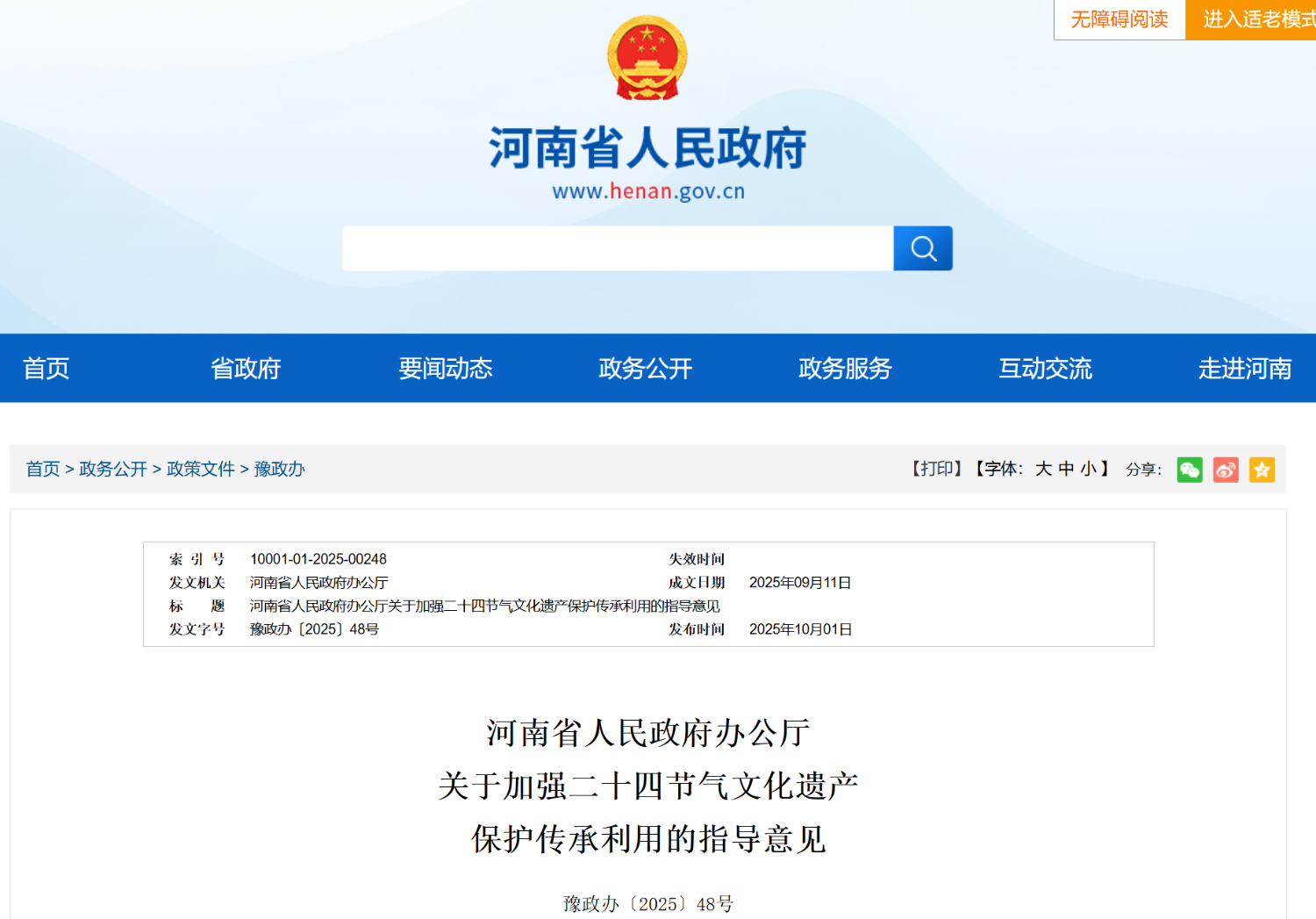Share the page via WeChat icon
This screenshot has height=919, width=1316.
coord(1190,470)
